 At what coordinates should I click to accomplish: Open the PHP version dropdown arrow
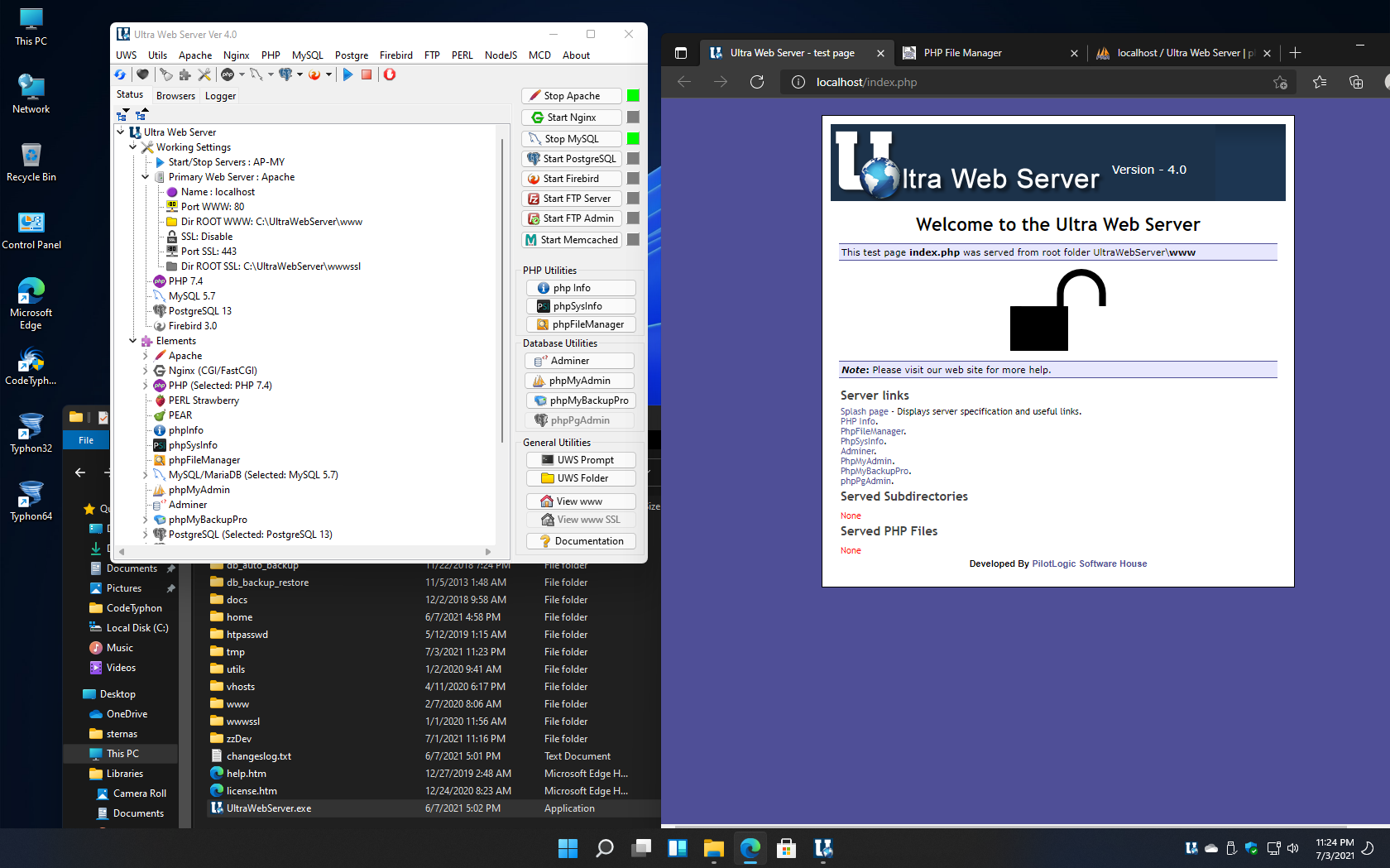pos(242,74)
